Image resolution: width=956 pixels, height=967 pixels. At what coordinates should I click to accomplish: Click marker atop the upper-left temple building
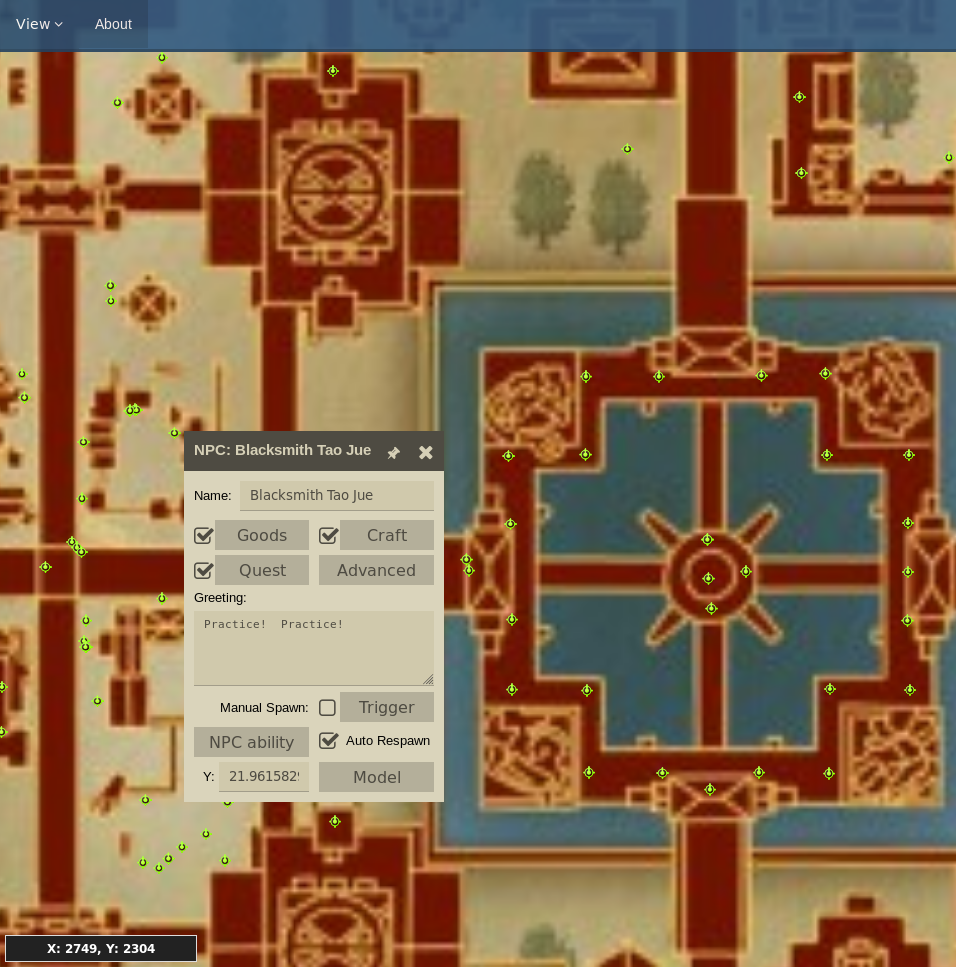[x=333, y=71]
